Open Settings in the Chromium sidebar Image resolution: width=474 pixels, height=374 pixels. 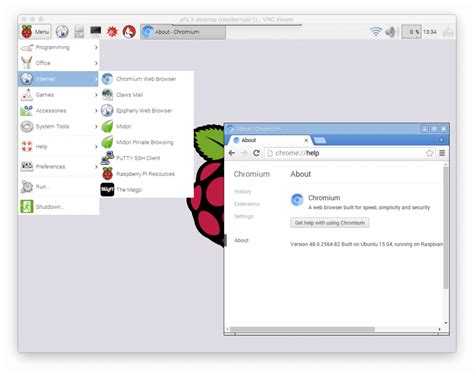[244, 216]
